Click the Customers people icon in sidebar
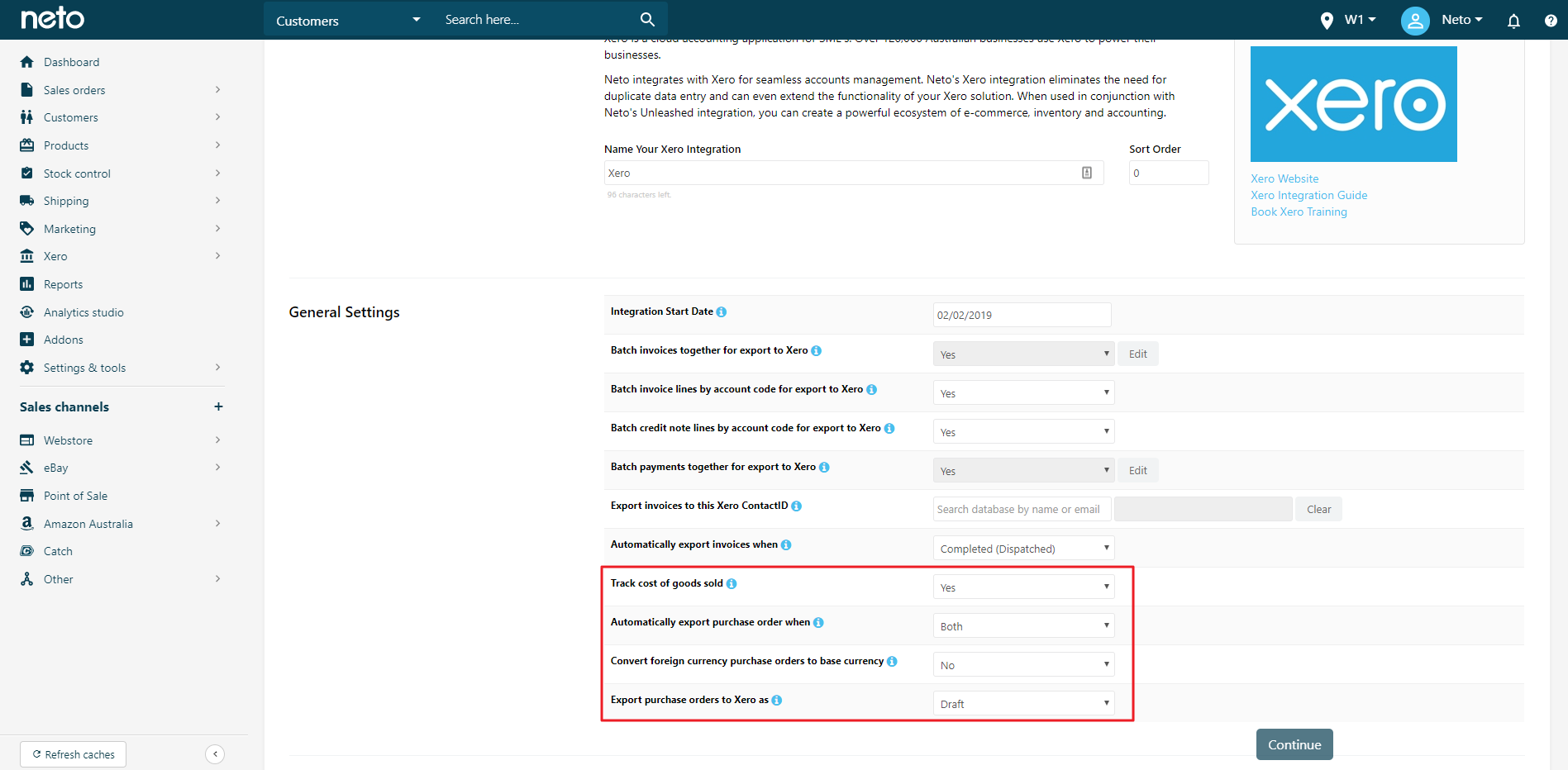The width and height of the screenshot is (1568, 770). (x=27, y=117)
